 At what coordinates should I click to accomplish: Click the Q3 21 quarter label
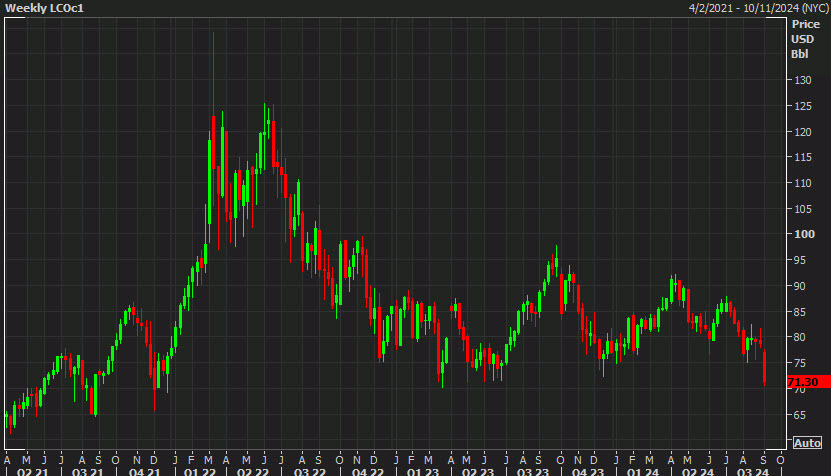(87, 471)
